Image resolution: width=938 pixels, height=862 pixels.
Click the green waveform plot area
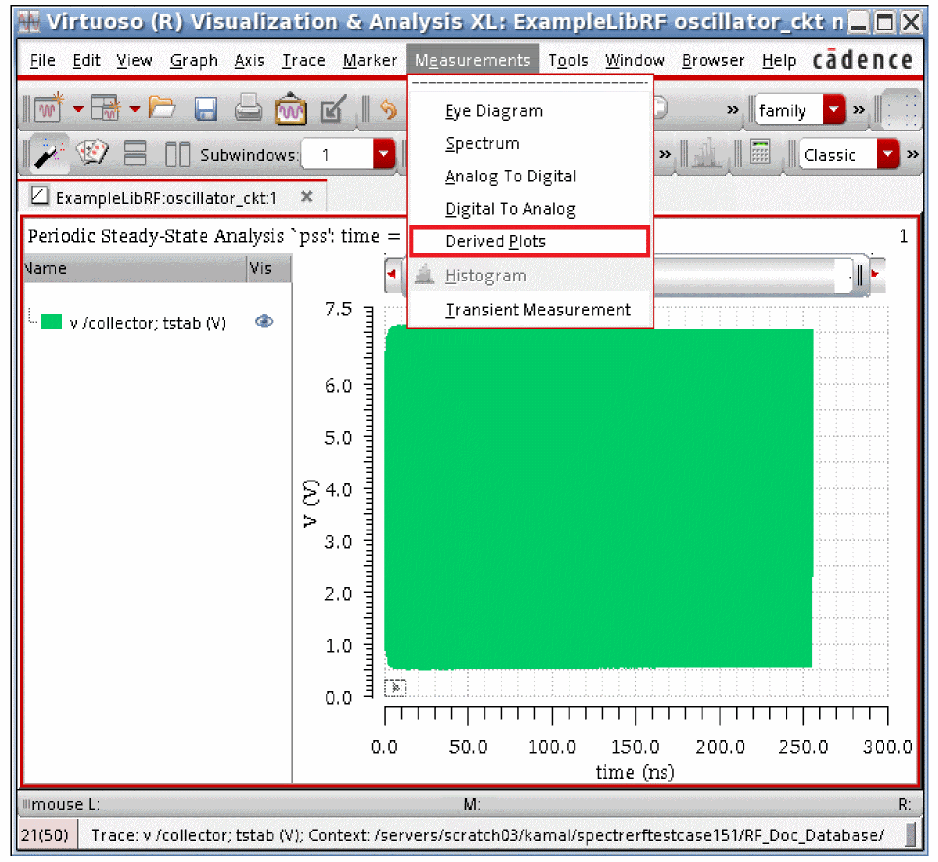click(x=598, y=498)
